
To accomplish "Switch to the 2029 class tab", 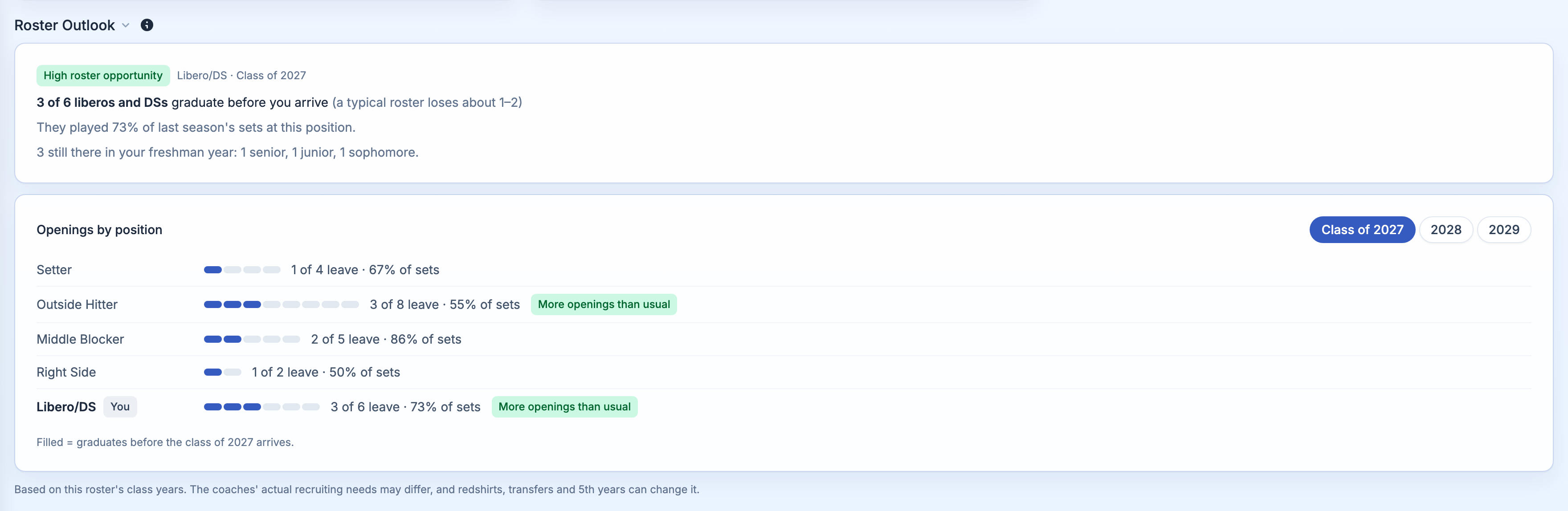I will click(1503, 229).
